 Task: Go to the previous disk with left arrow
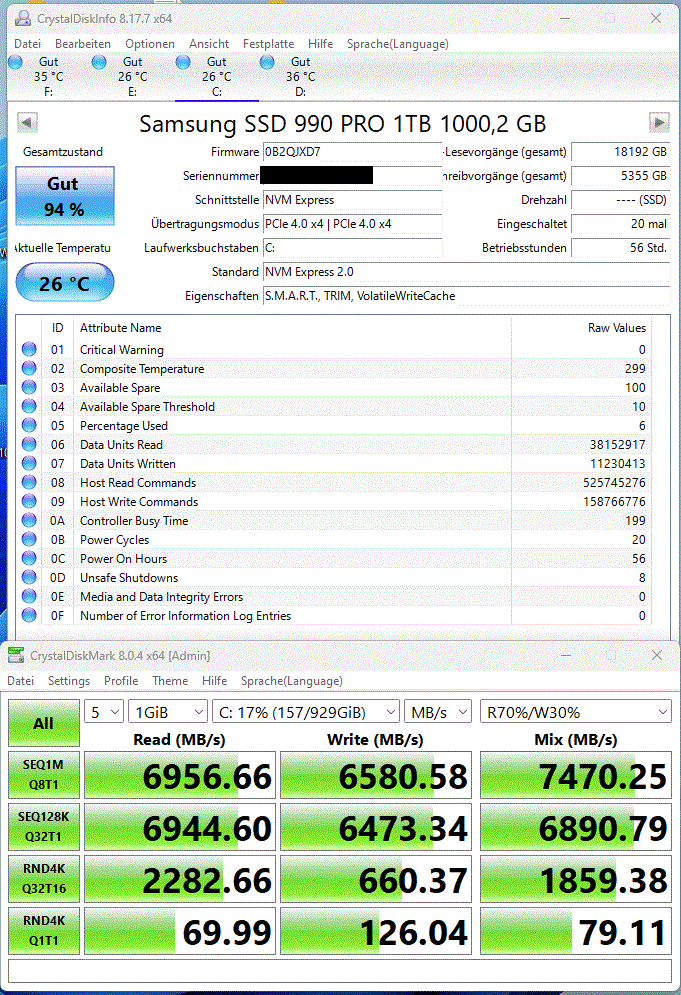[27, 122]
